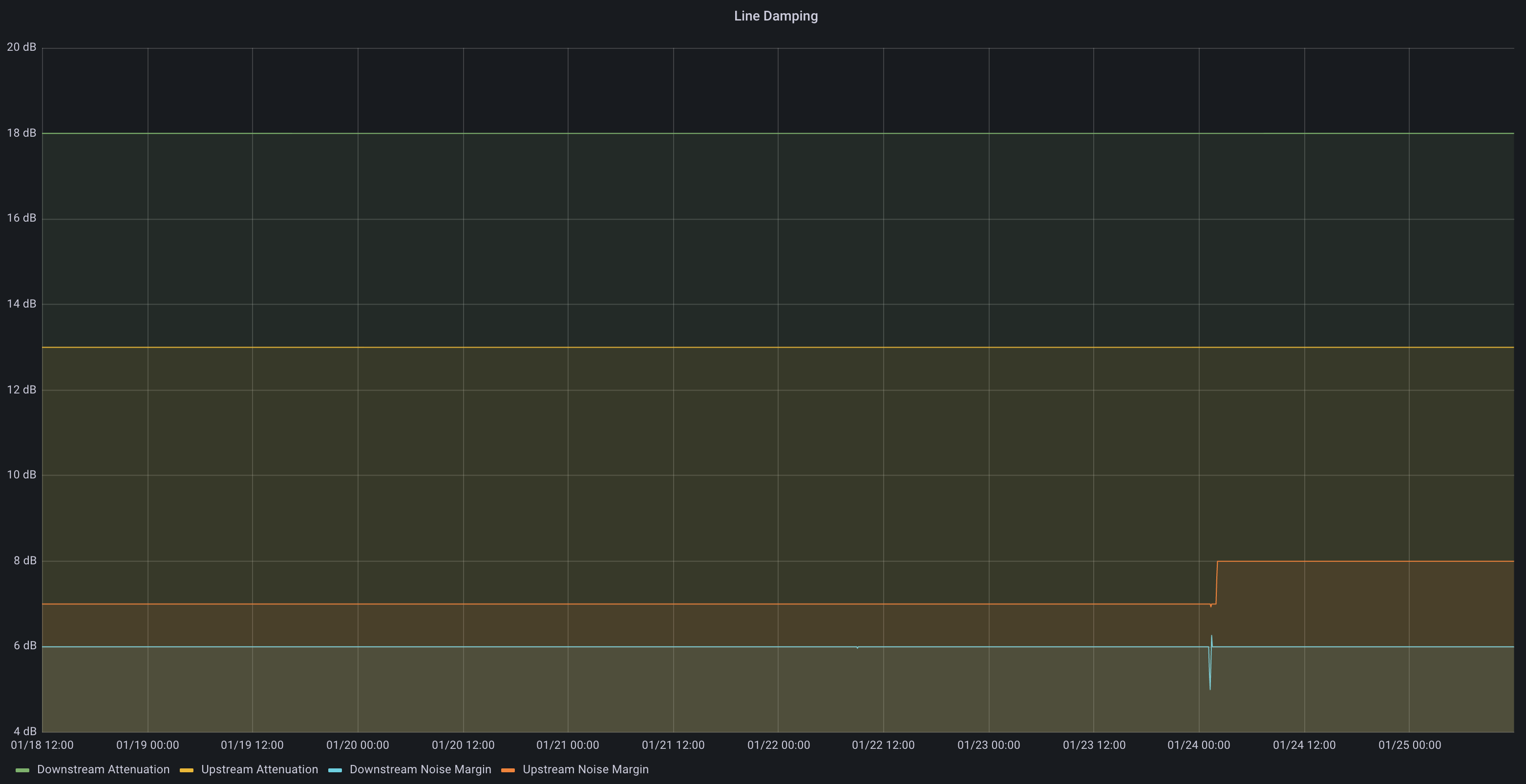The width and height of the screenshot is (1526, 784).
Task: Open the Line Damping panel title menu
Action: coord(775,16)
